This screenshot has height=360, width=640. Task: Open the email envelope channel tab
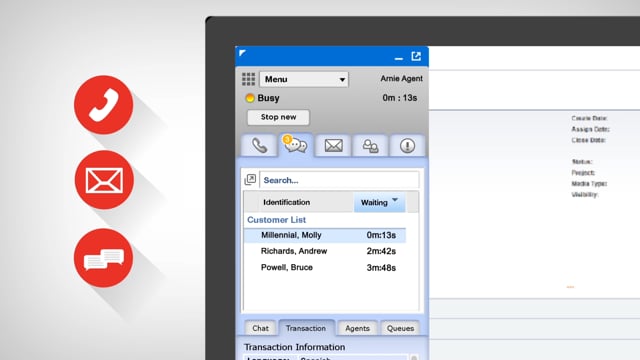click(x=333, y=146)
